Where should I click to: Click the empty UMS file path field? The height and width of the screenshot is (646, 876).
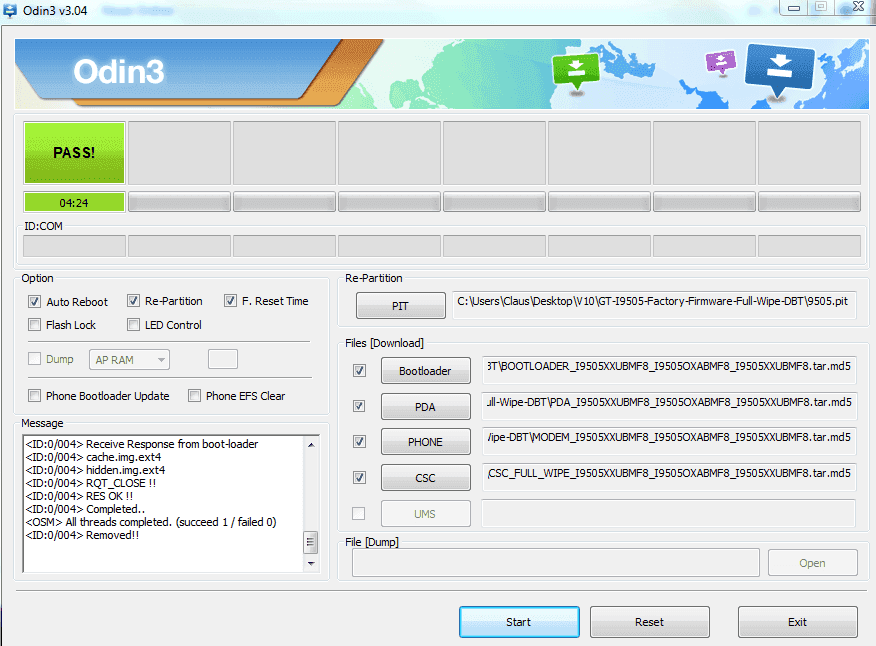point(669,513)
